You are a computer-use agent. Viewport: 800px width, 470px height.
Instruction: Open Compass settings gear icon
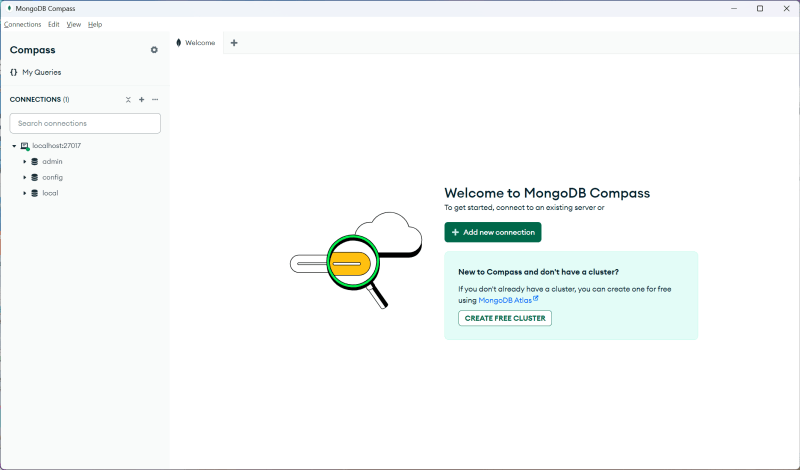click(x=154, y=50)
